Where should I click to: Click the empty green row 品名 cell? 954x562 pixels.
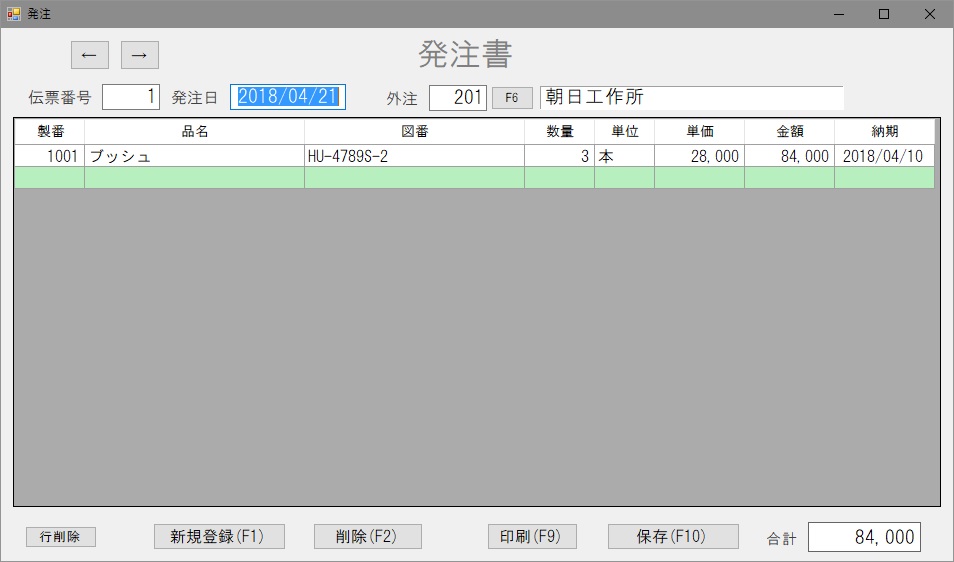click(194, 178)
